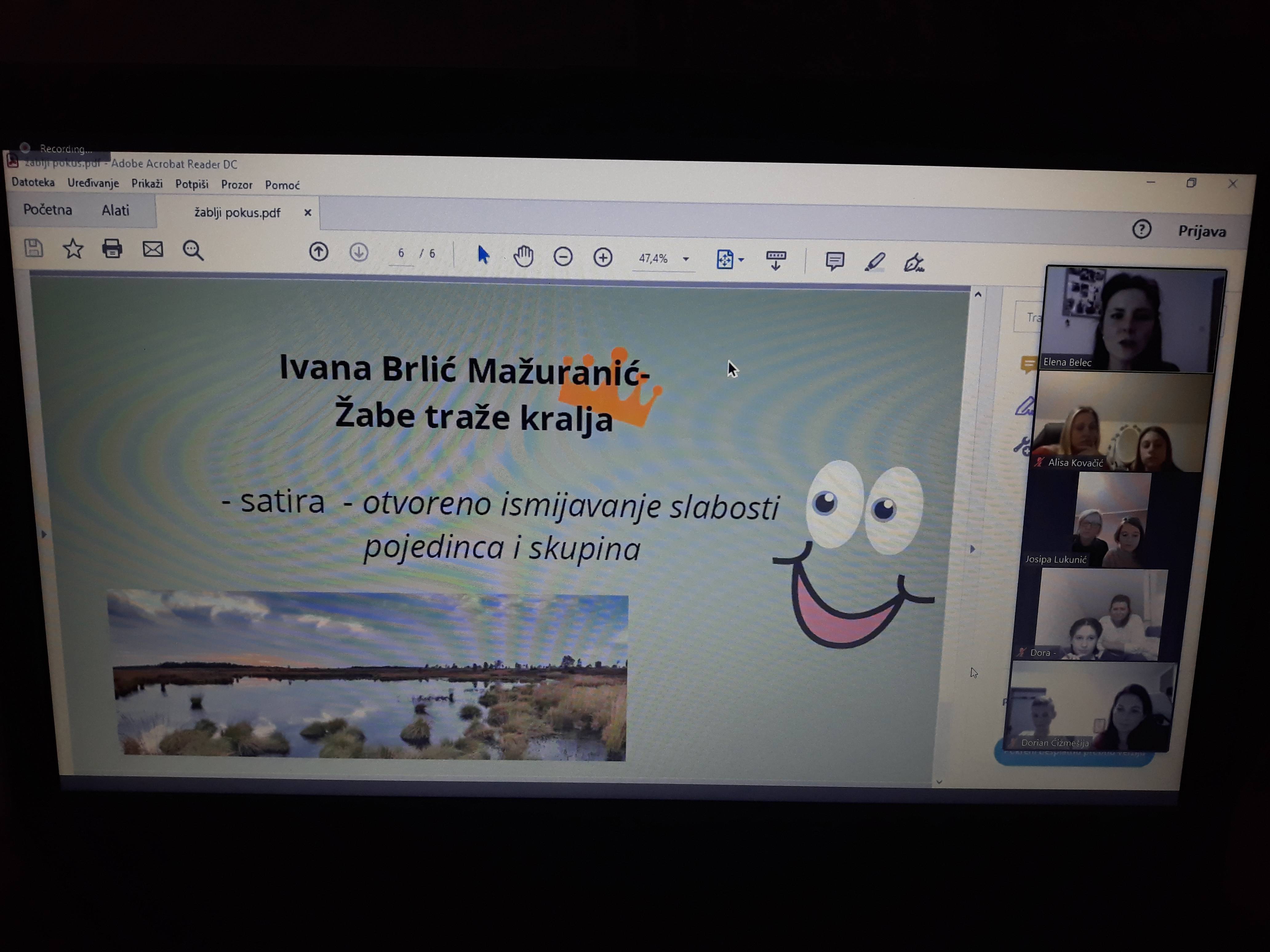This screenshot has height=952, width=1270.
Task: Select the žablji pokus.pdf tab
Action: point(237,213)
